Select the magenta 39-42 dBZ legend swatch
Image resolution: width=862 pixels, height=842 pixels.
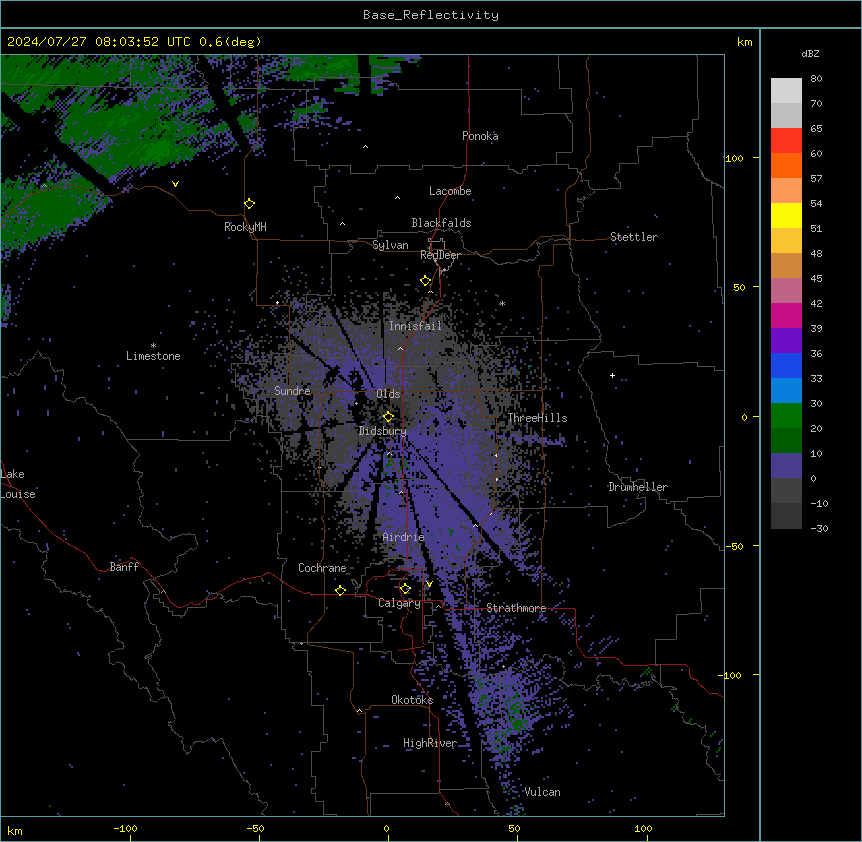pos(786,315)
